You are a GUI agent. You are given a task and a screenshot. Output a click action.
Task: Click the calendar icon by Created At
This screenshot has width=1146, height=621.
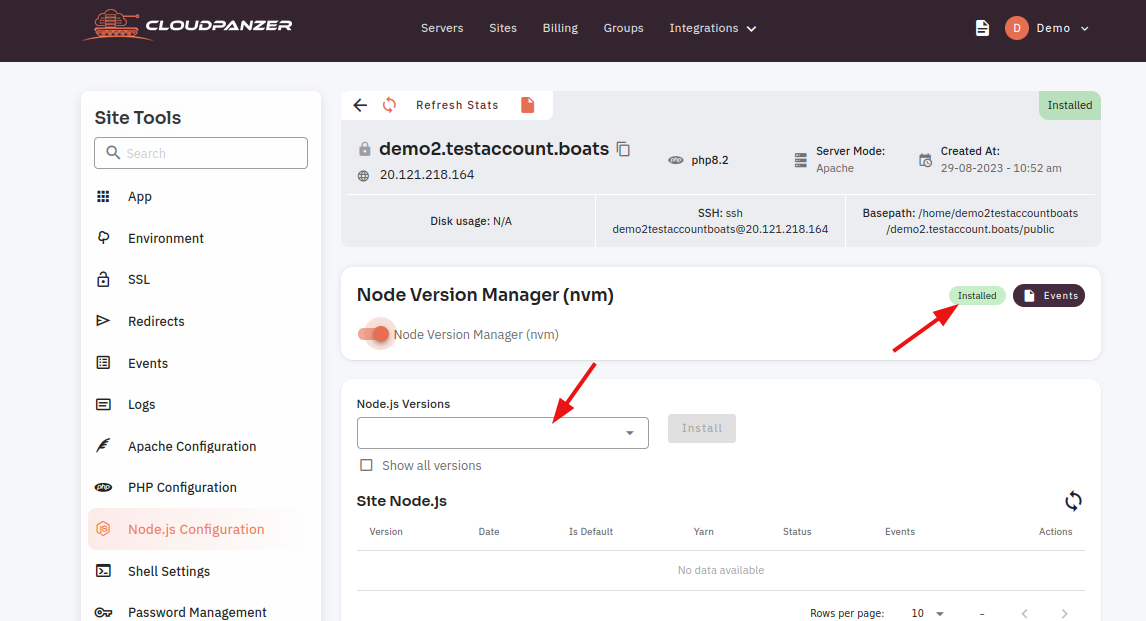pyautogui.click(x=925, y=160)
